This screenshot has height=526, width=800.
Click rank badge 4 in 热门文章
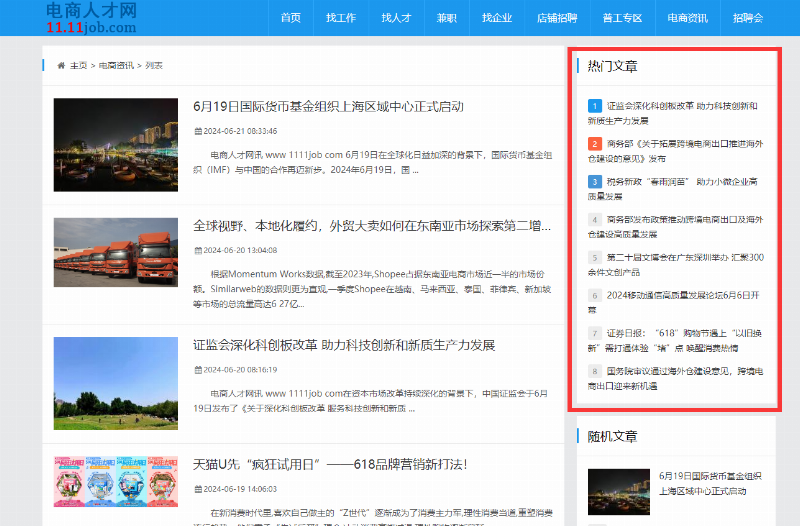[x=594, y=219]
